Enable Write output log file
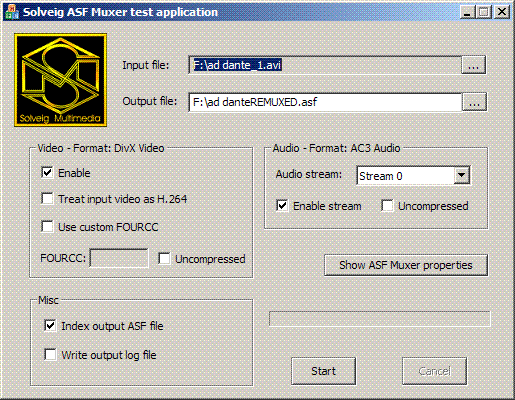The image size is (515, 400). pyautogui.click(x=50, y=355)
